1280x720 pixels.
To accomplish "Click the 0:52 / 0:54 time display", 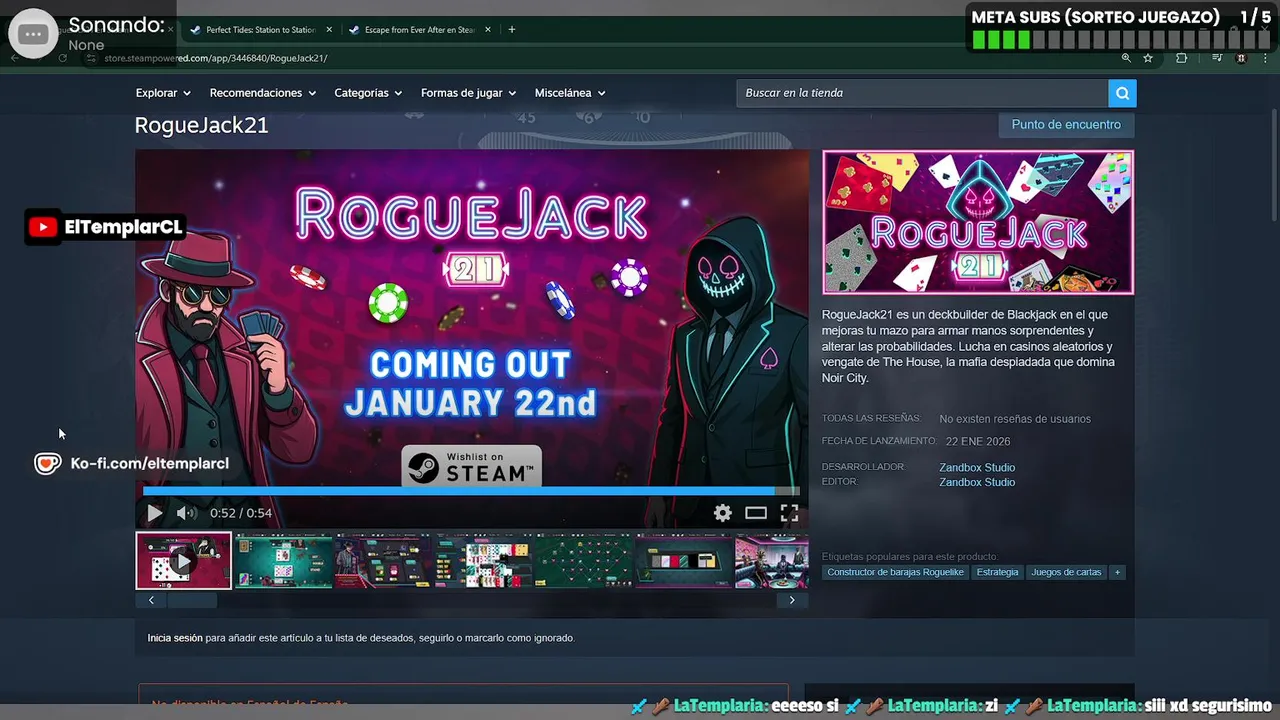I will click(x=241, y=513).
